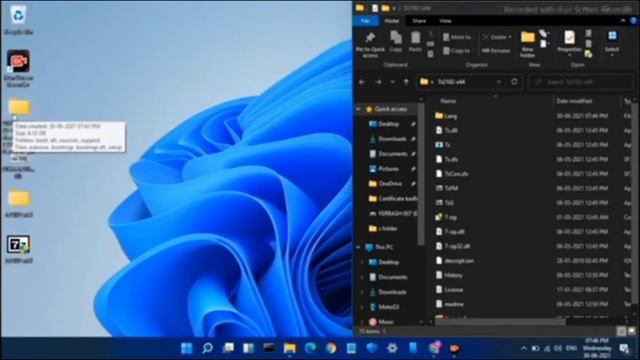Expand Downloads under This PC
Image resolution: width=640 pixels, height=360 pixels.
(362, 292)
